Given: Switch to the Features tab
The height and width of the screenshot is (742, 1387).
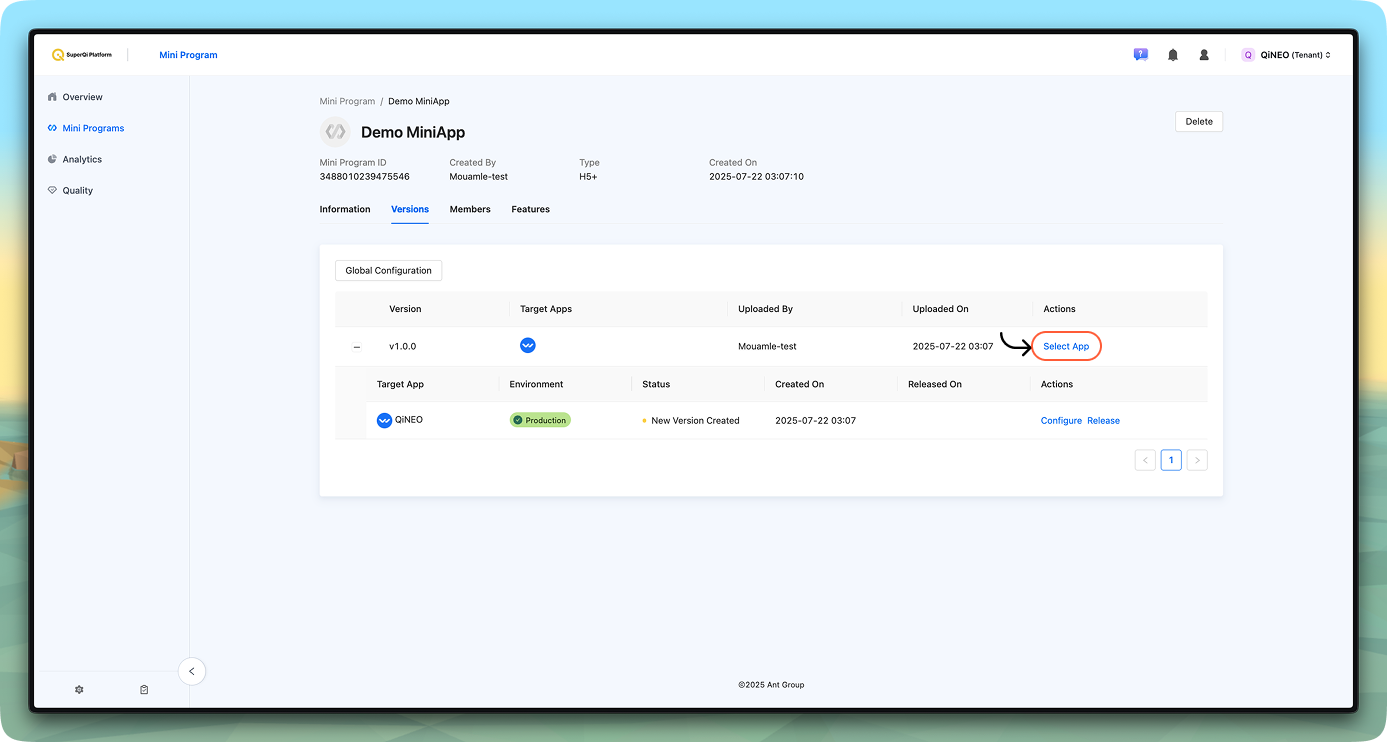Looking at the screenshot, I should pyautogui.click(x=530, y=209).
